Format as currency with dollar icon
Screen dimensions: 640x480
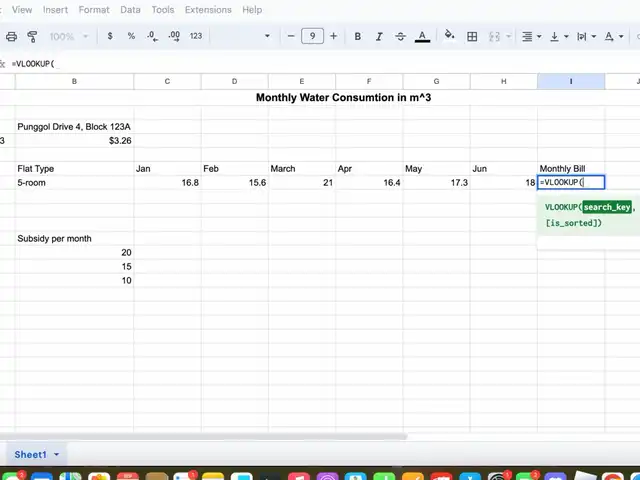[x=110, y=36]
